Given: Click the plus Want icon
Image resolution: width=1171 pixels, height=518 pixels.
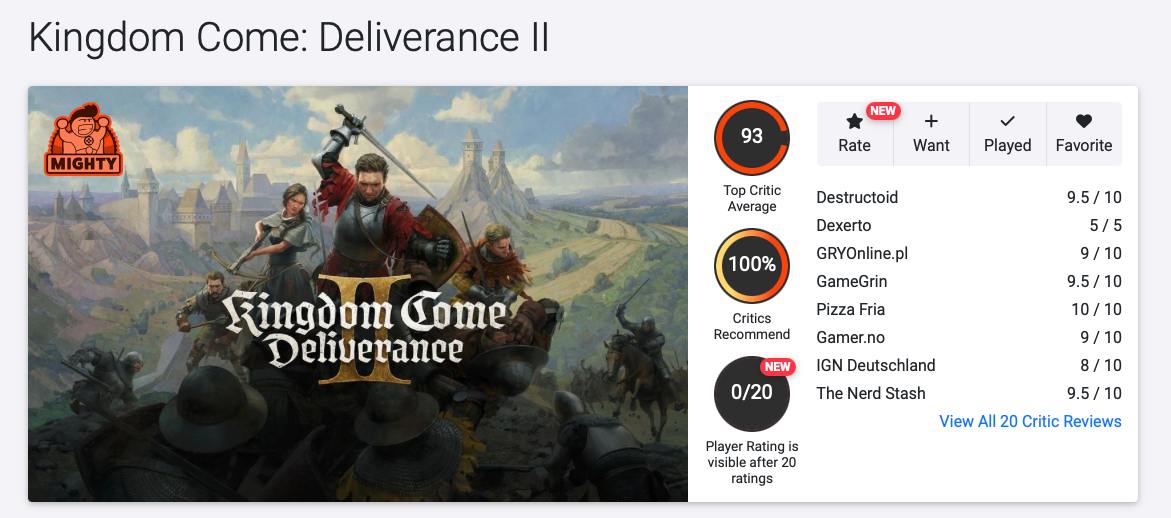Looking at the screenshot, I should pos(931,121).
